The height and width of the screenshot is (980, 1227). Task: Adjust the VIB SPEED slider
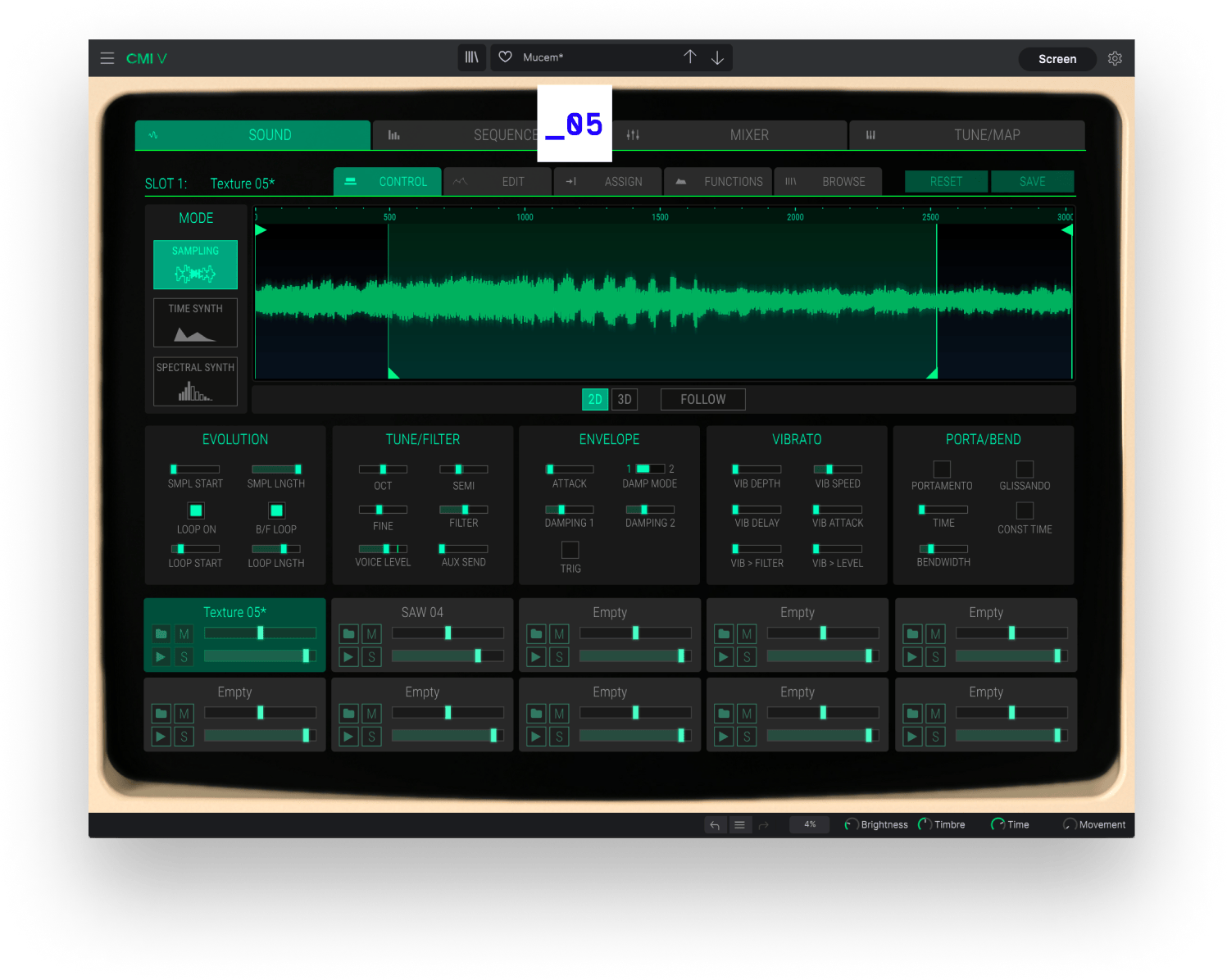click(x=838, y=470)
